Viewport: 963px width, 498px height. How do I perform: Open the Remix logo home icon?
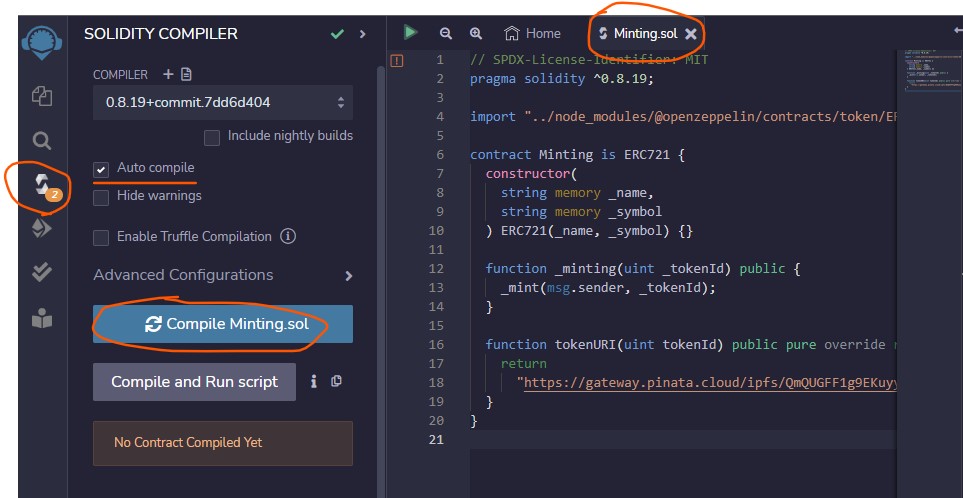pos(42,42)
